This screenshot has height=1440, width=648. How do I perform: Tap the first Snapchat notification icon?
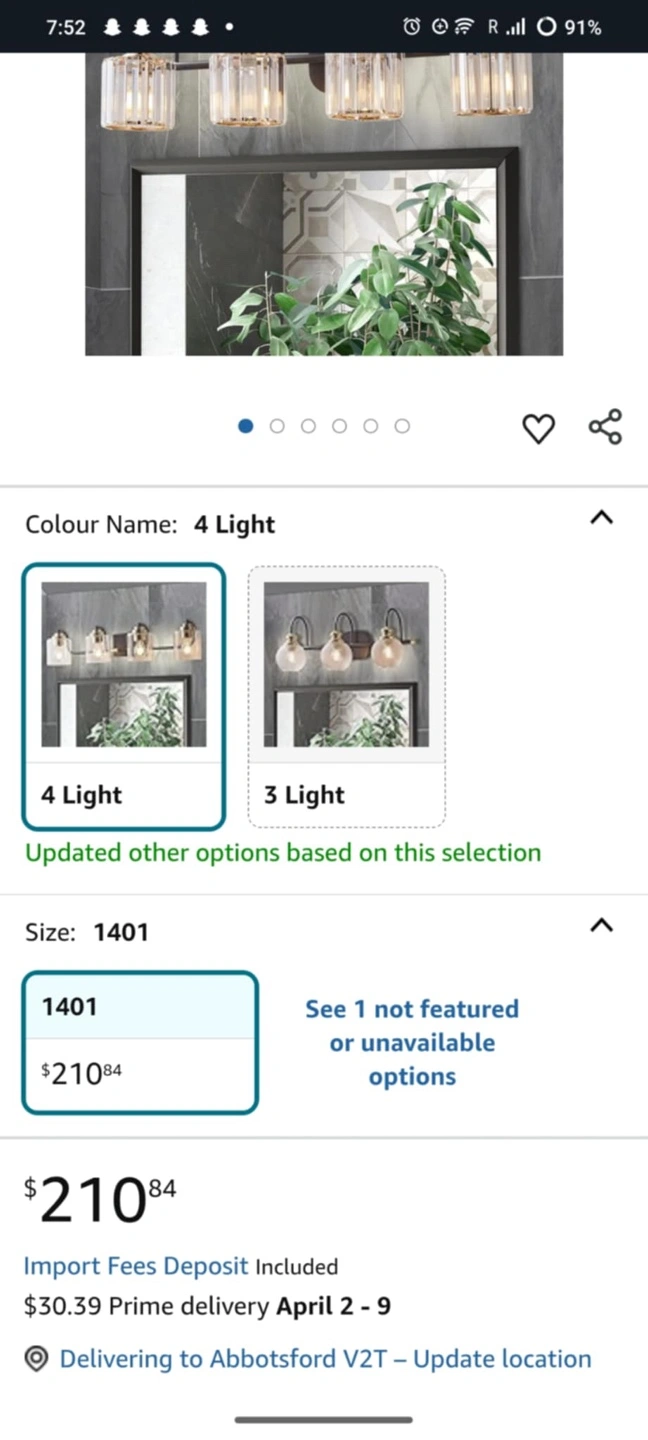click(112, 27)
